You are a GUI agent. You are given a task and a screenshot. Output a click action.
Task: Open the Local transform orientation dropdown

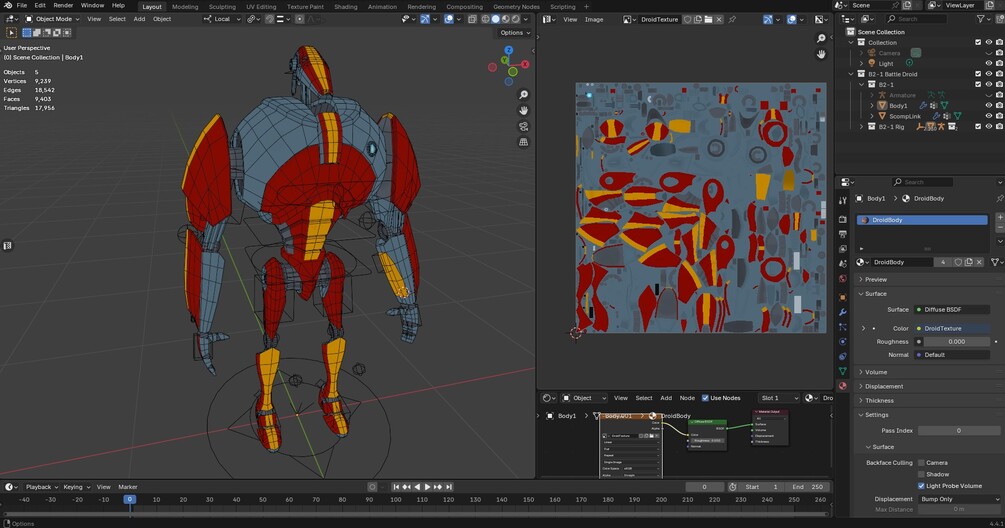(222, 19)
